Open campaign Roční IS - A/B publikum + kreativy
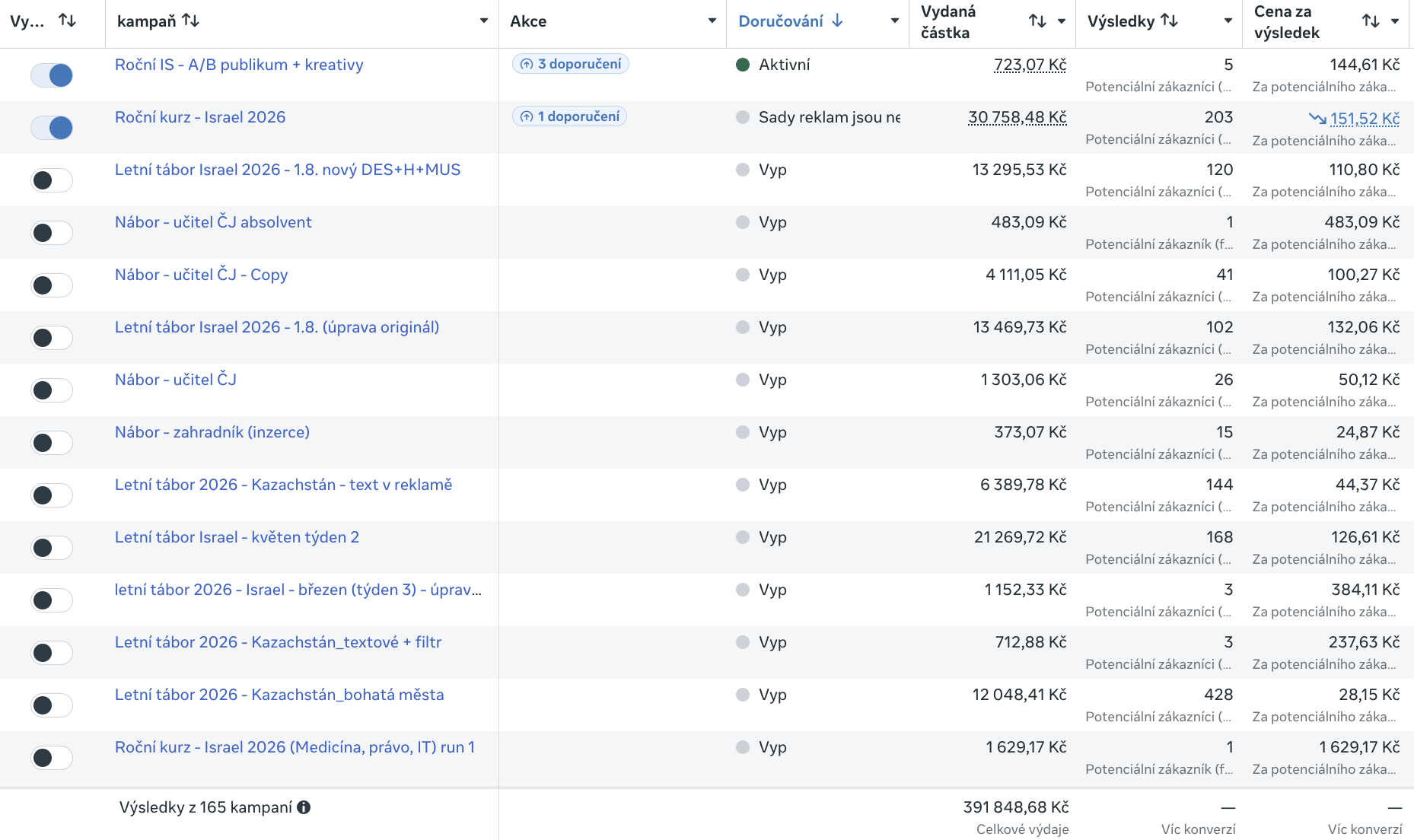 click(239, 65)
